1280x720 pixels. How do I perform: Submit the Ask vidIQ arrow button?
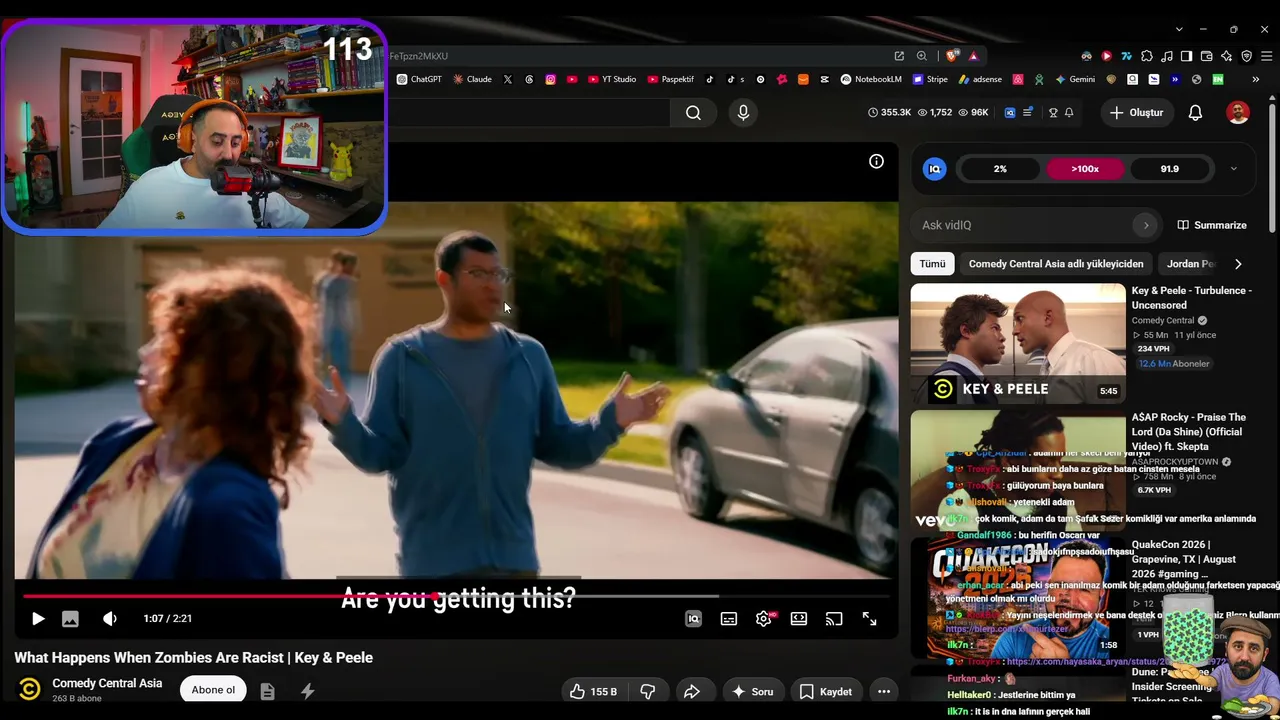click(x=1146, y=225)
